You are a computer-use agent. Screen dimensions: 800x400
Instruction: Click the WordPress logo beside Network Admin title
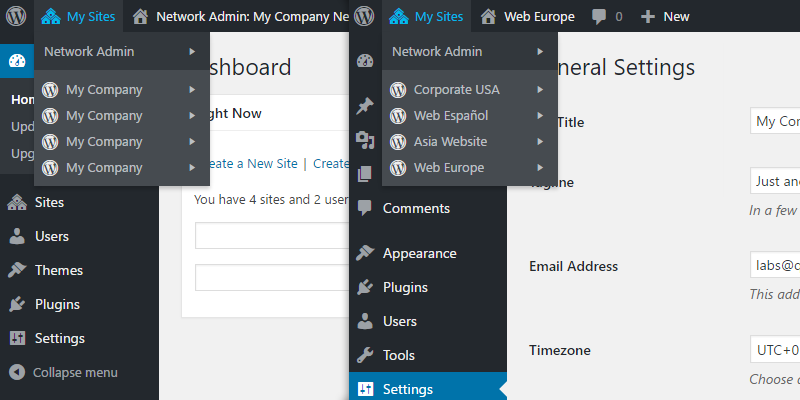coord(16,16)
